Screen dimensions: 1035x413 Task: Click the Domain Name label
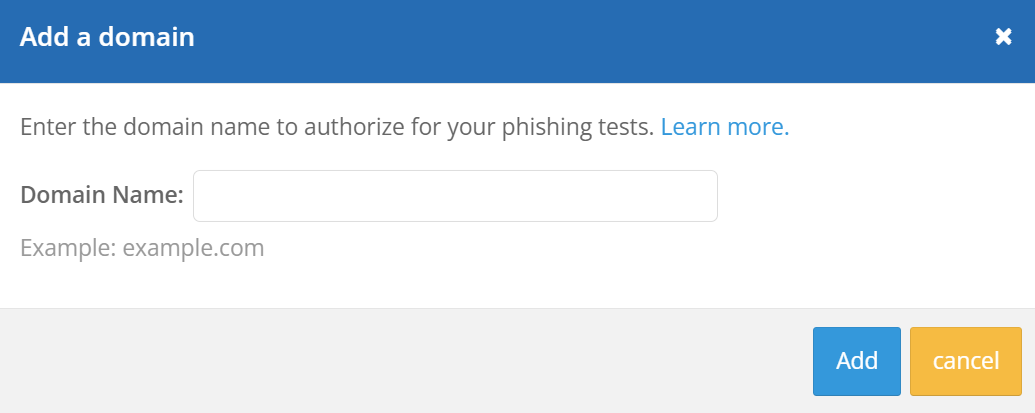tap(102, 195)
